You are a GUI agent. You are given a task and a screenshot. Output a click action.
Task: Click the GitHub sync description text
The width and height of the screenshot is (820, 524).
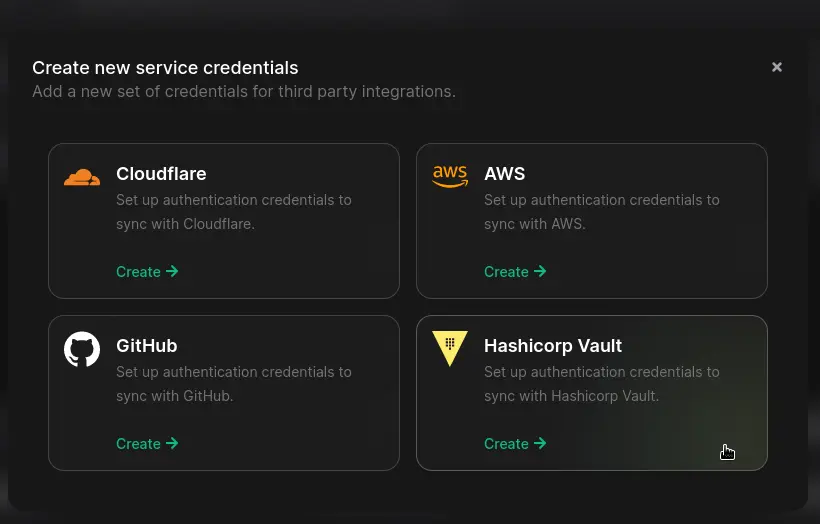point(233,384)
